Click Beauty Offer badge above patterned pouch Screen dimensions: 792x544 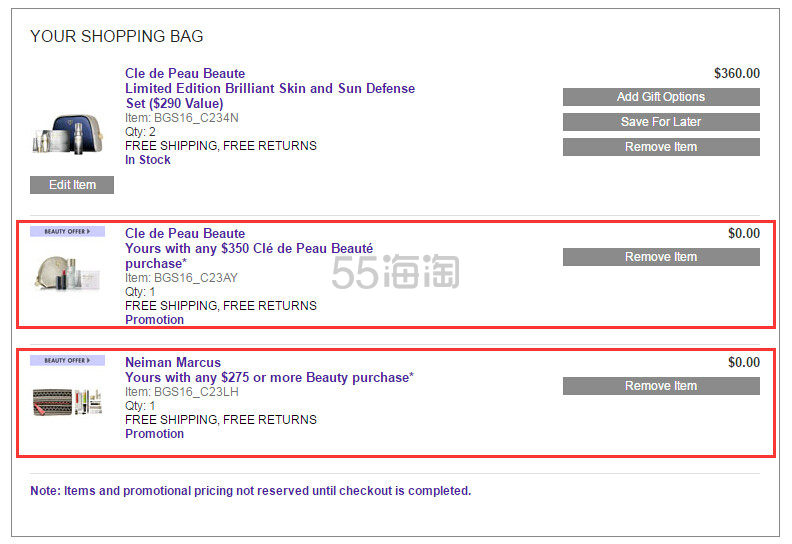[67, 360]
